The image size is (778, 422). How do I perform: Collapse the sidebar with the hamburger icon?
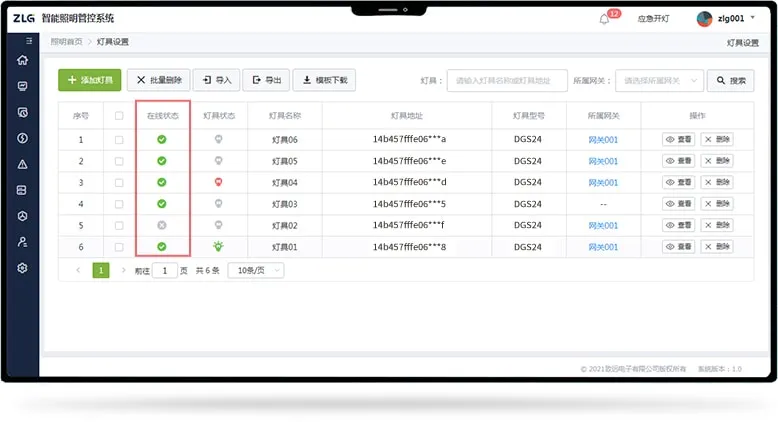[28, 41]
